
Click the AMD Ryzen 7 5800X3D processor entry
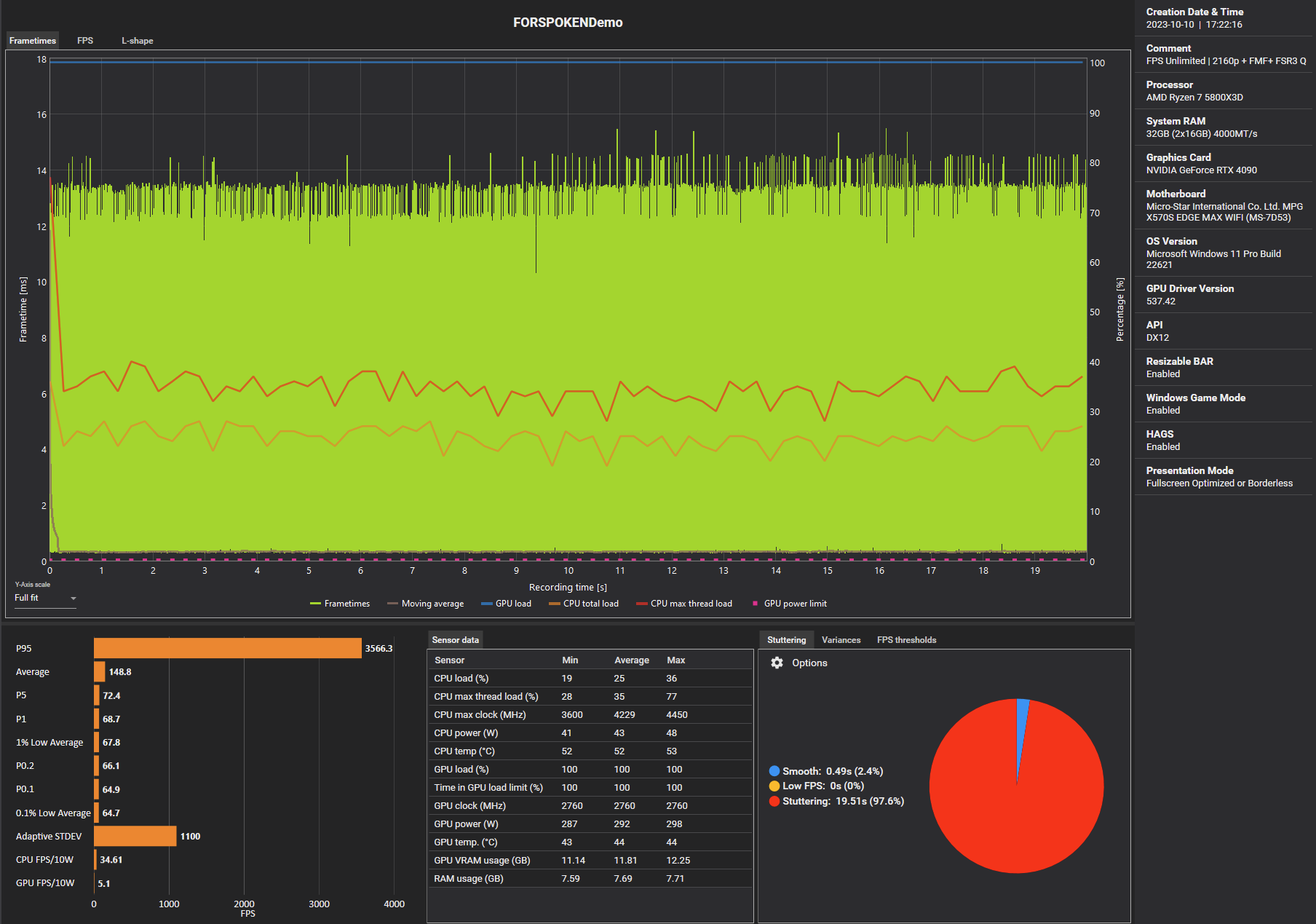[1224, 91]
